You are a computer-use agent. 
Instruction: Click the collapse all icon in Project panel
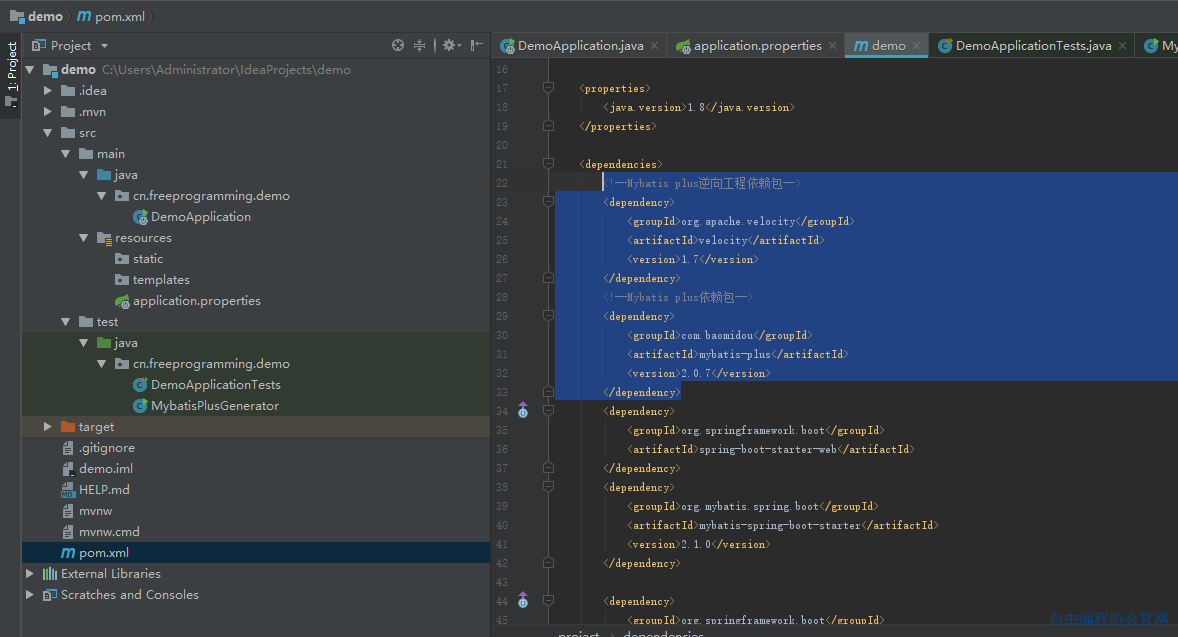coord(419,45)
